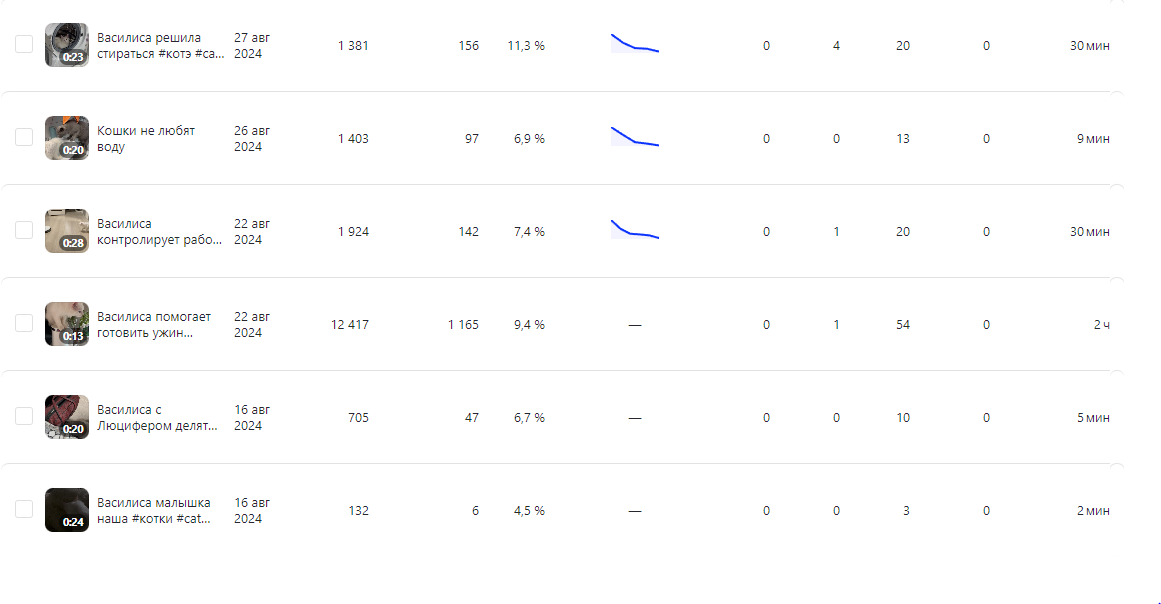Open "Василиса помогает готовить ужин..." title
Viewport: 1161px width, 604px height.
(x=154, y=324)
